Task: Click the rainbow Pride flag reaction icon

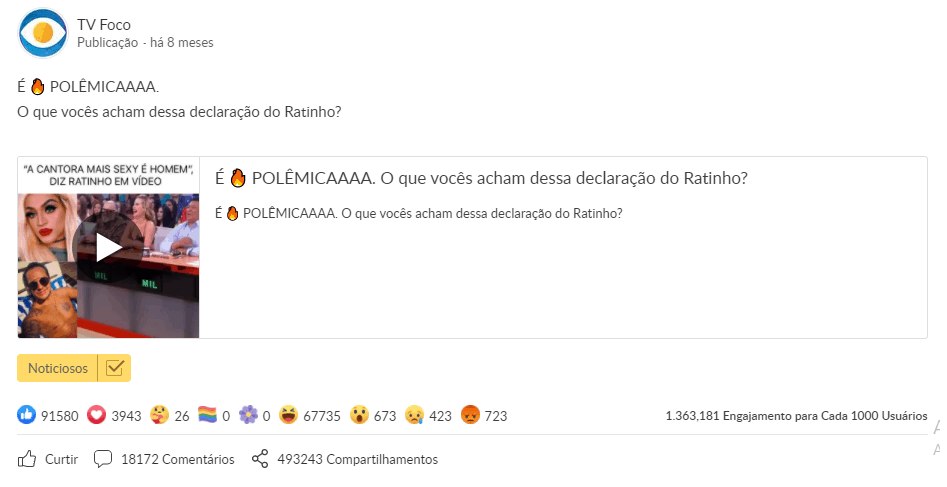Action: (207, 416)
